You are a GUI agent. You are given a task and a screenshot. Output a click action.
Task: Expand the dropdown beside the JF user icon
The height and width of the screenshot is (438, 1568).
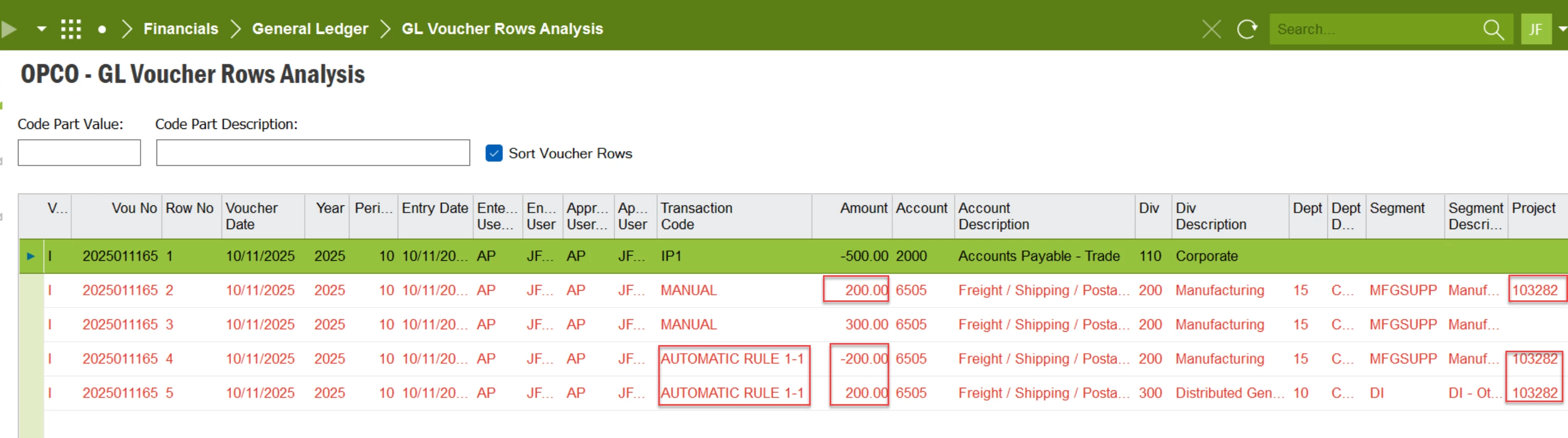(1562, 29)
